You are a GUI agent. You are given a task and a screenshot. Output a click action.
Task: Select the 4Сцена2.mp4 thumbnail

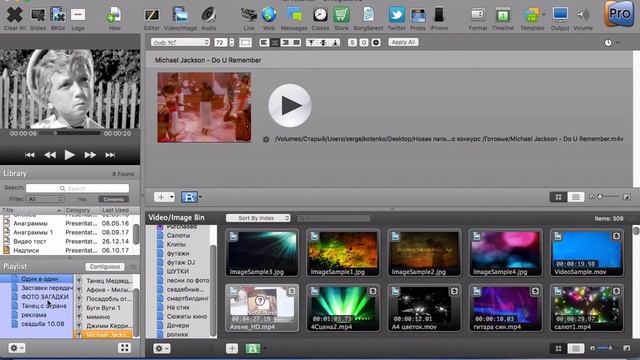tap(343, 308)
